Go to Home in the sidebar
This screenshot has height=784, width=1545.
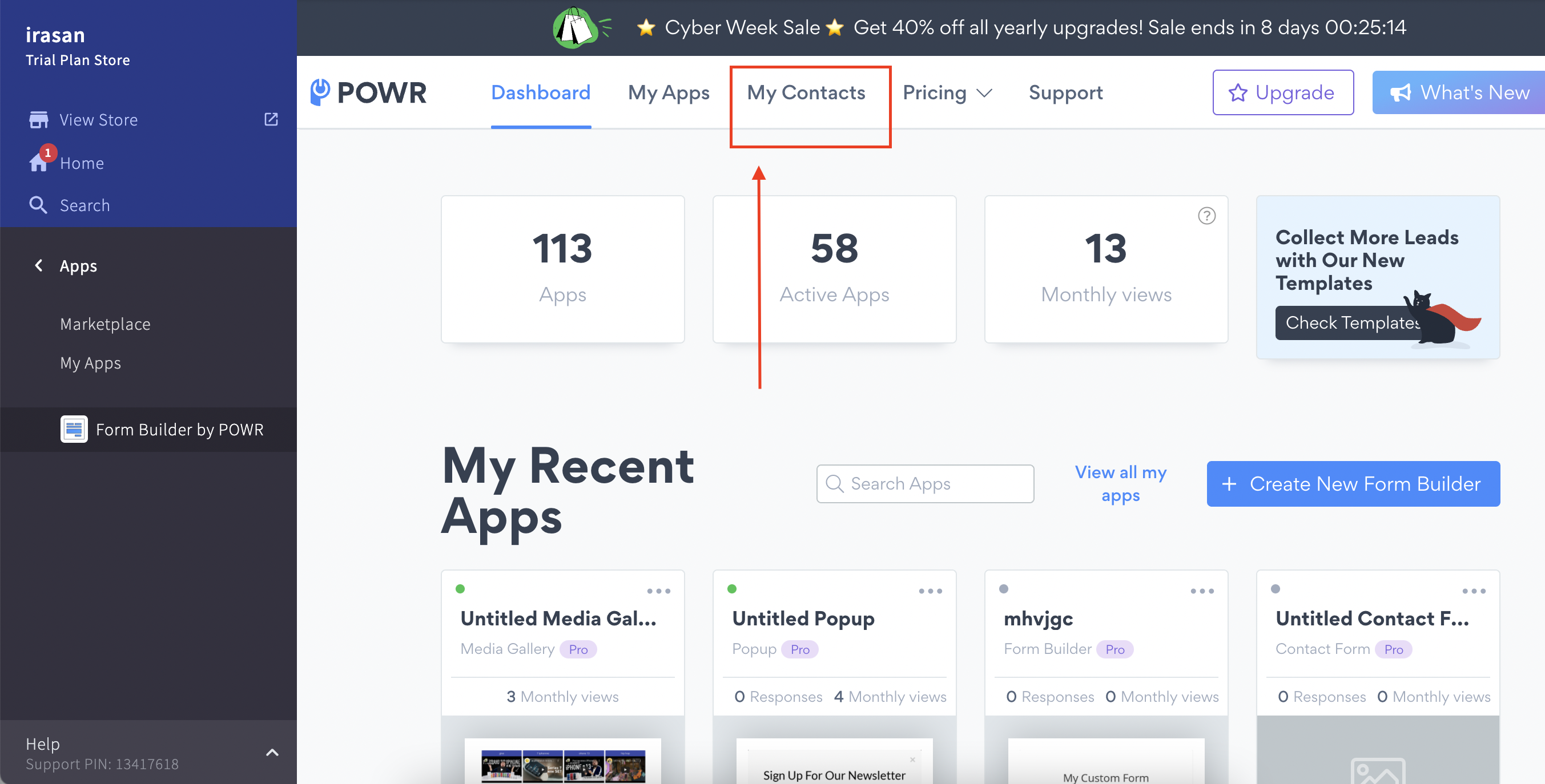pos(82,163)
